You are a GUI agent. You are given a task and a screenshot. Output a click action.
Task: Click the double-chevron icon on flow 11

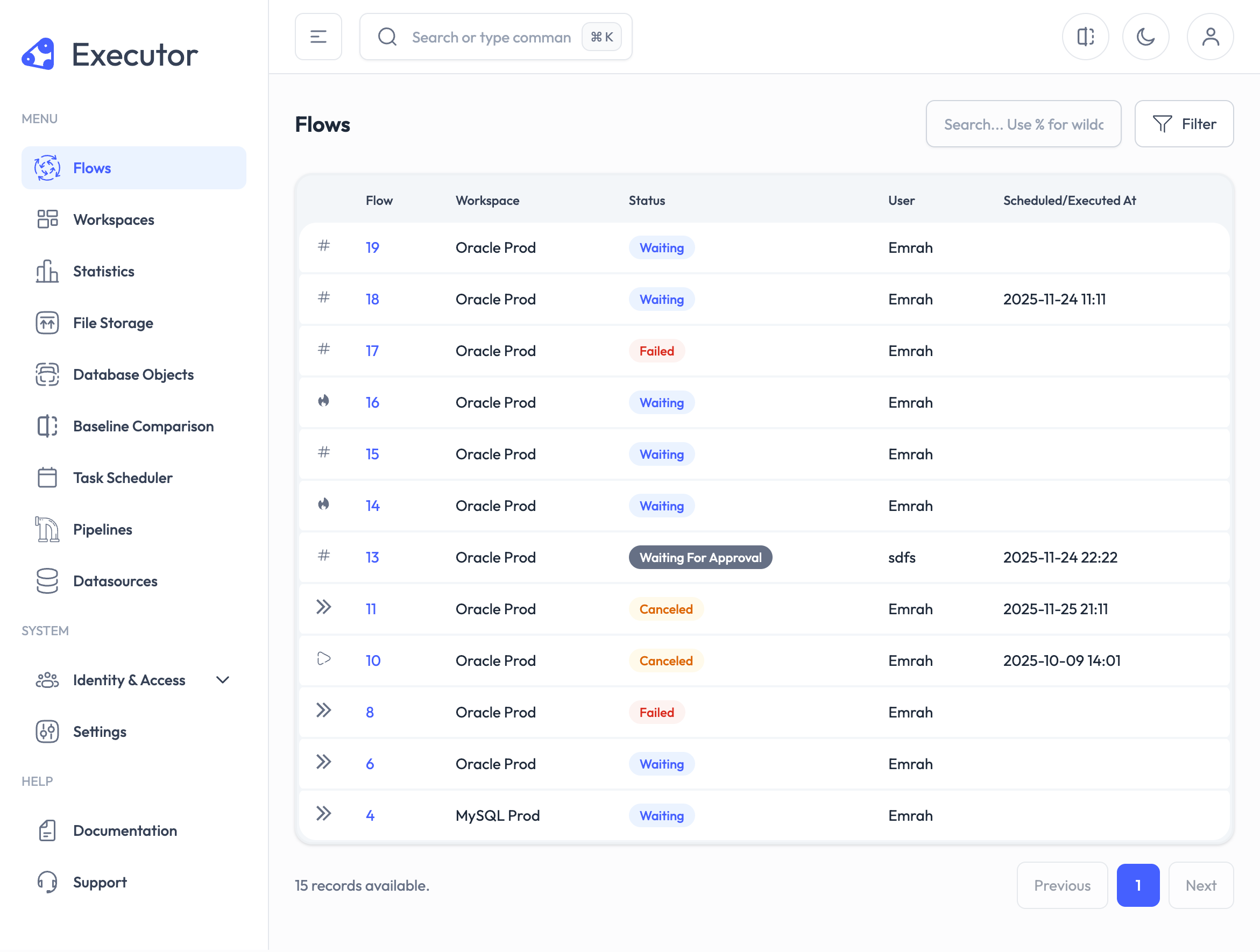[323, 608]
